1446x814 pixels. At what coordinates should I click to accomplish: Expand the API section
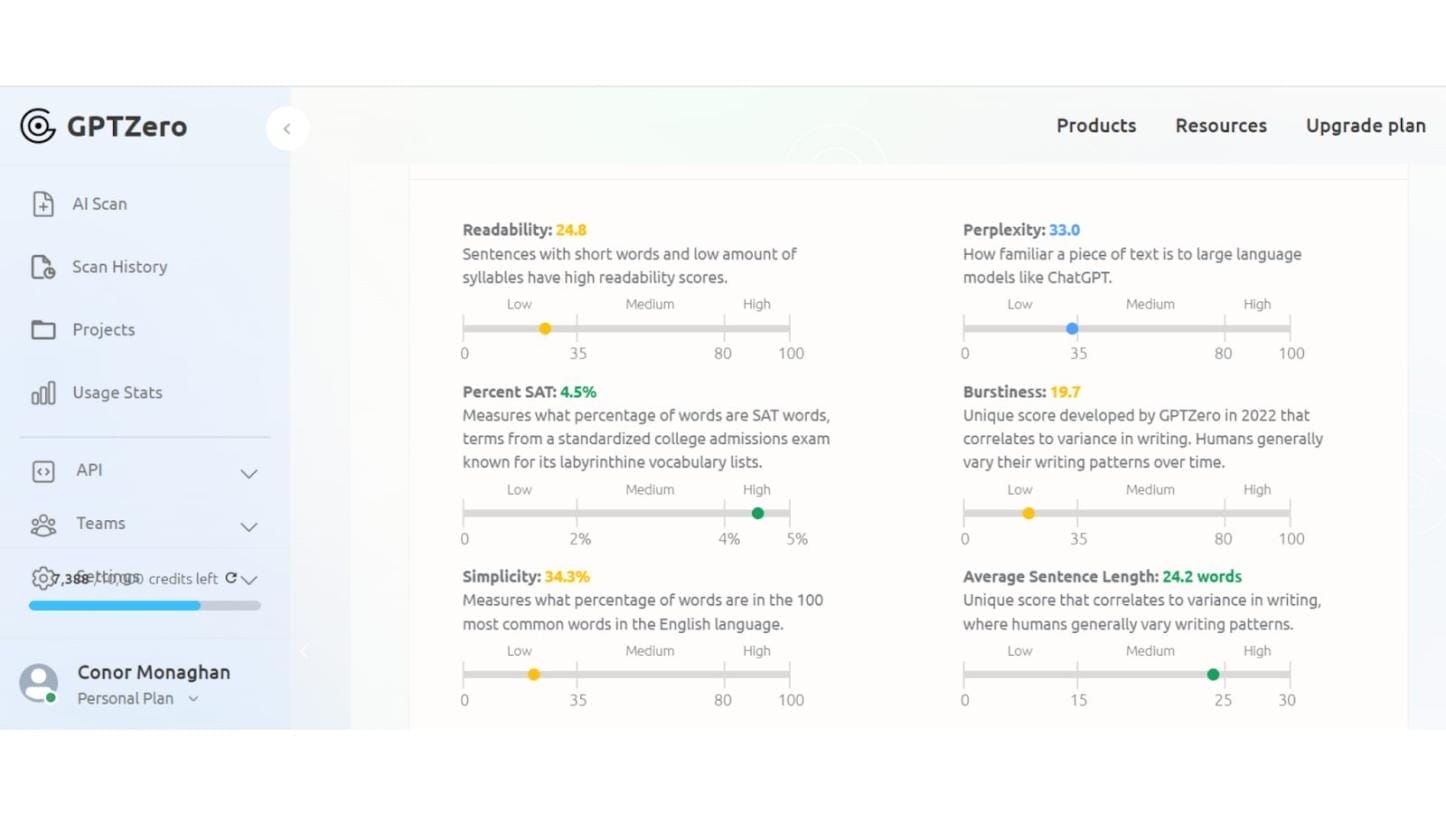248,473
